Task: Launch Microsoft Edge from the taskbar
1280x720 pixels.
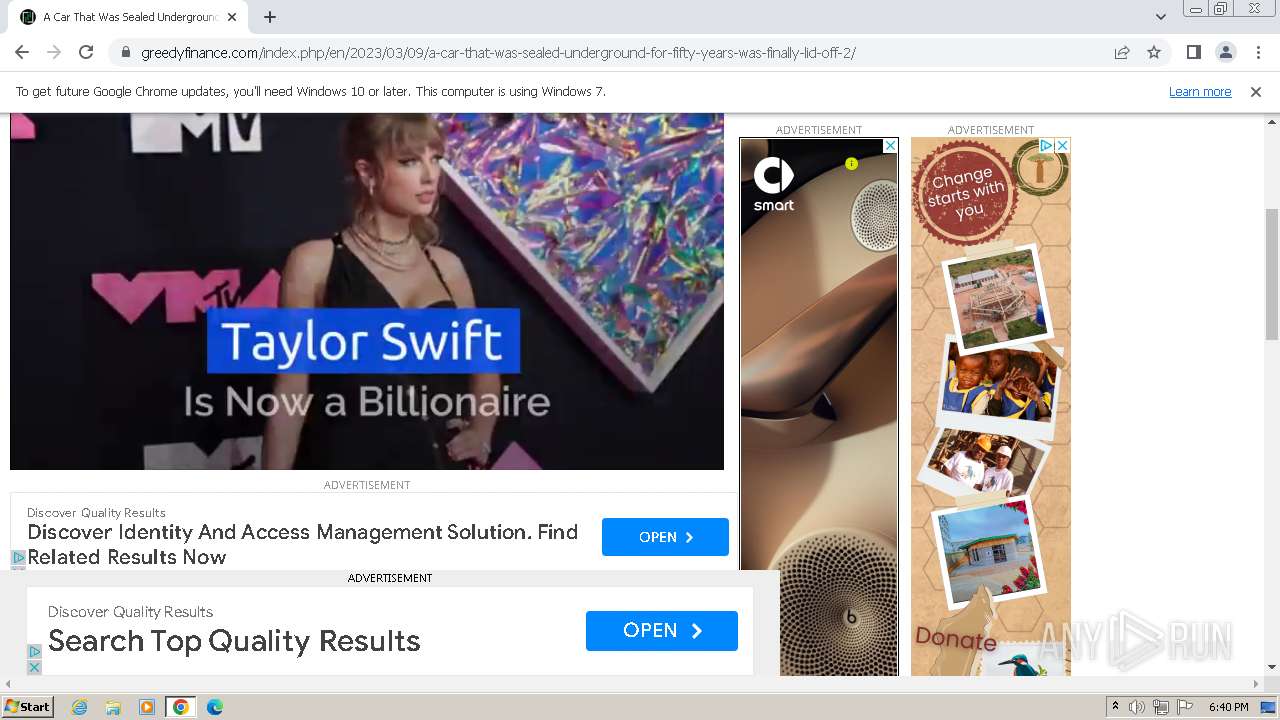Action: (215, 707)
